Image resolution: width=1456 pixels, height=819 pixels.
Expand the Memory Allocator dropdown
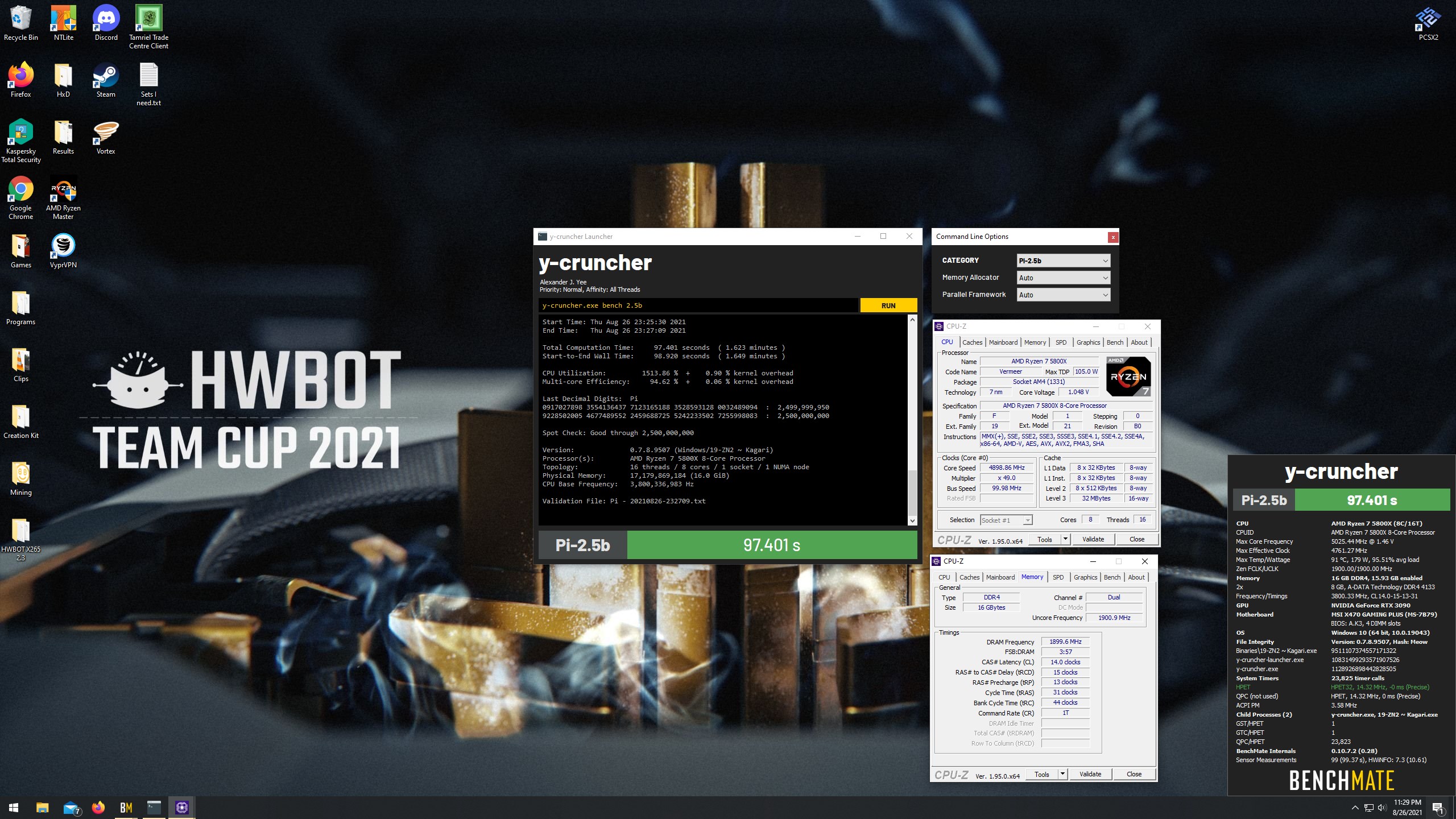click(1063, 278)
